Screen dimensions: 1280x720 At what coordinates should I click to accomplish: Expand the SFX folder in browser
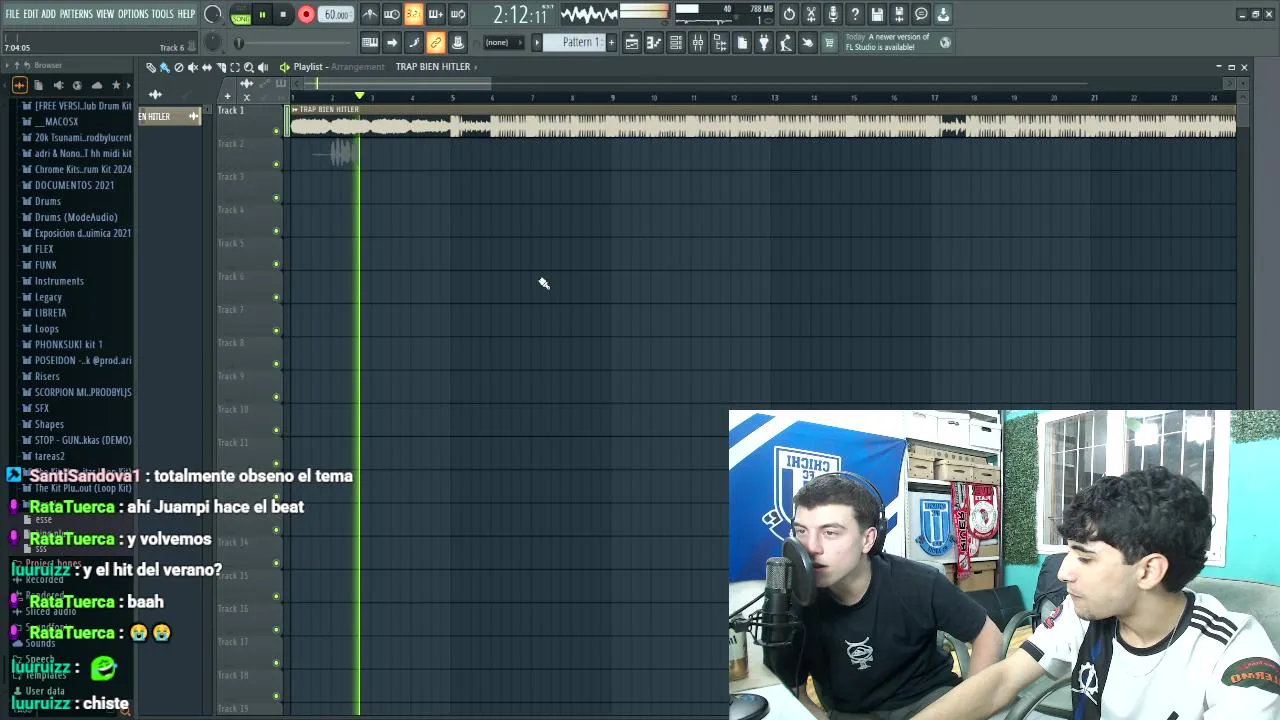point(42,409)
